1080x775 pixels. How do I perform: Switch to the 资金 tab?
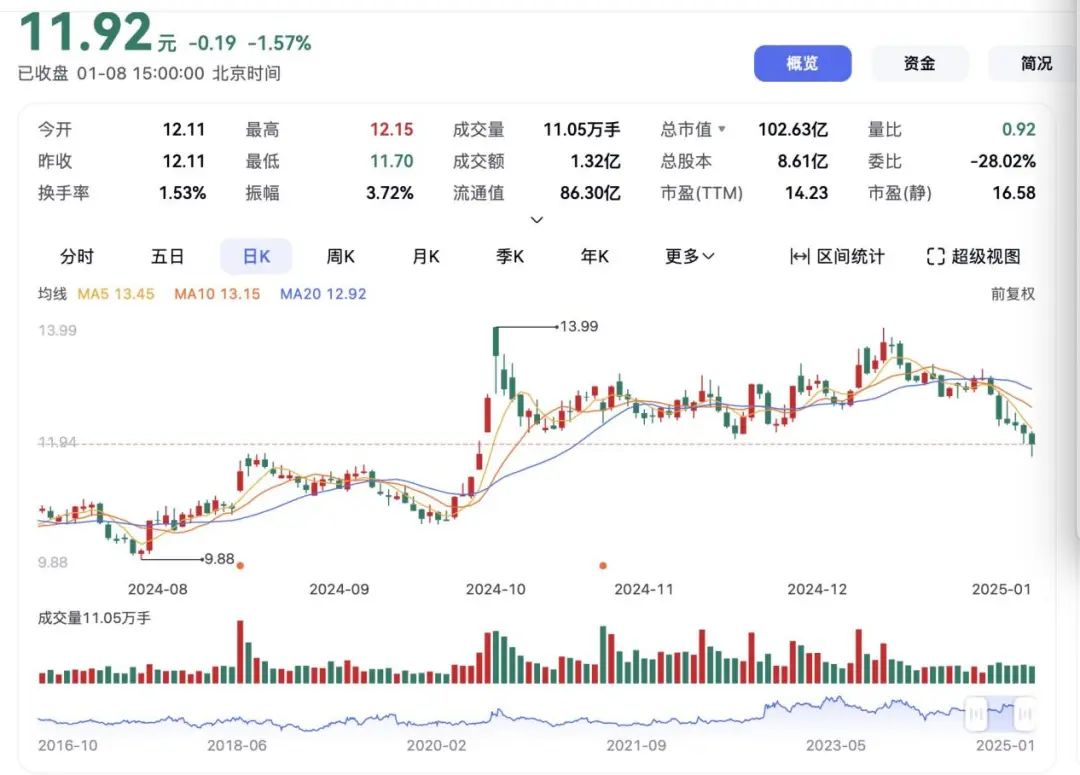coord(919,64)
